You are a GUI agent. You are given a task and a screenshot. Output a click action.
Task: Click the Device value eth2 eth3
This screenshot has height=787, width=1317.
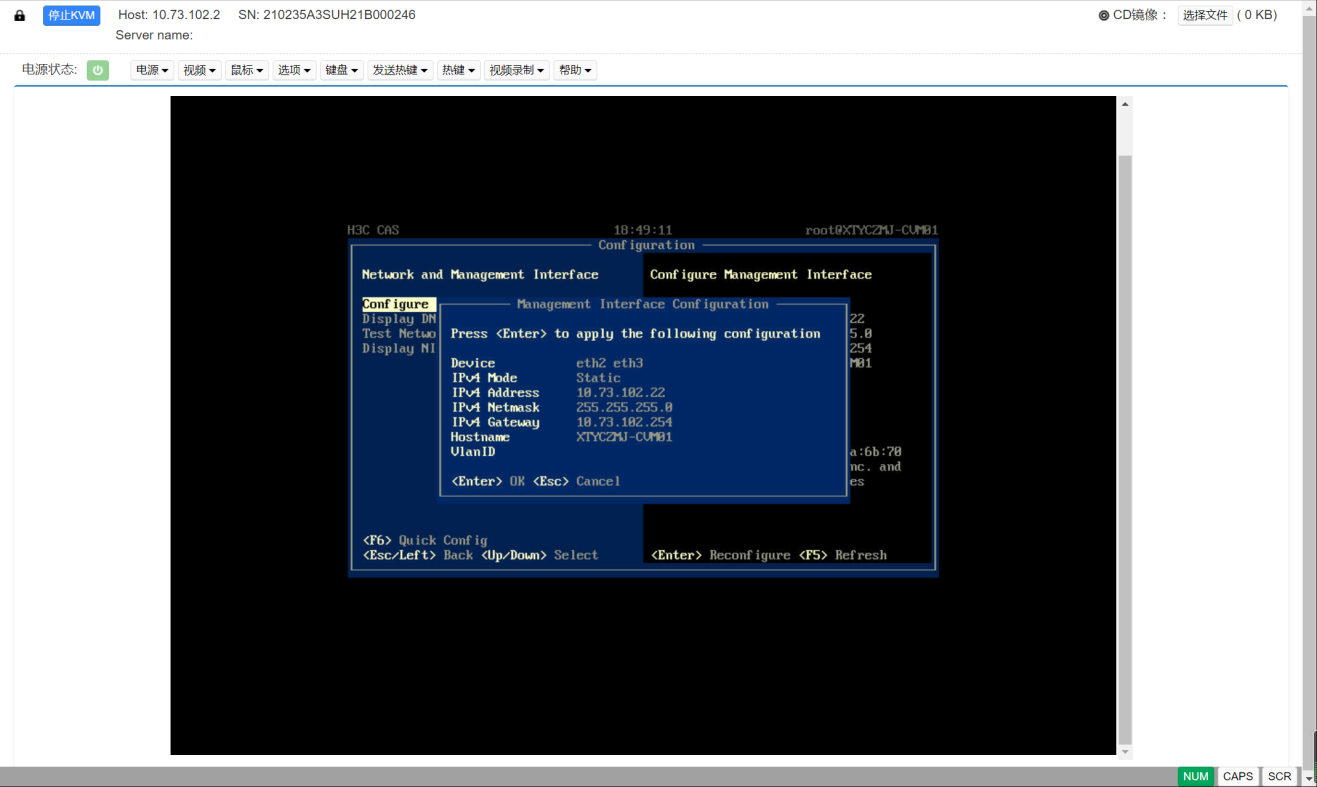click(x=610, y=364)
